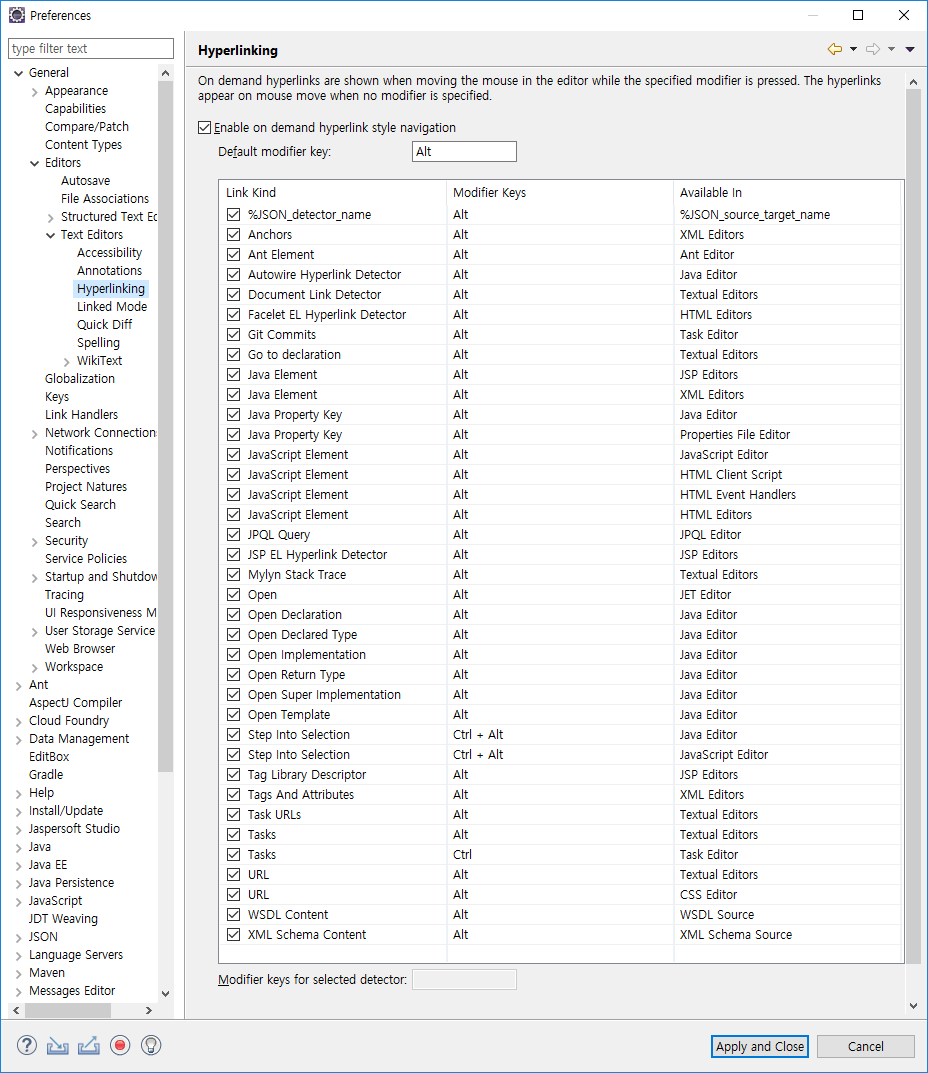The height and width of the screenshot is (1073, 928).
Task: Select Keys in the preferences tree
Action: click(x=57, y=396)
